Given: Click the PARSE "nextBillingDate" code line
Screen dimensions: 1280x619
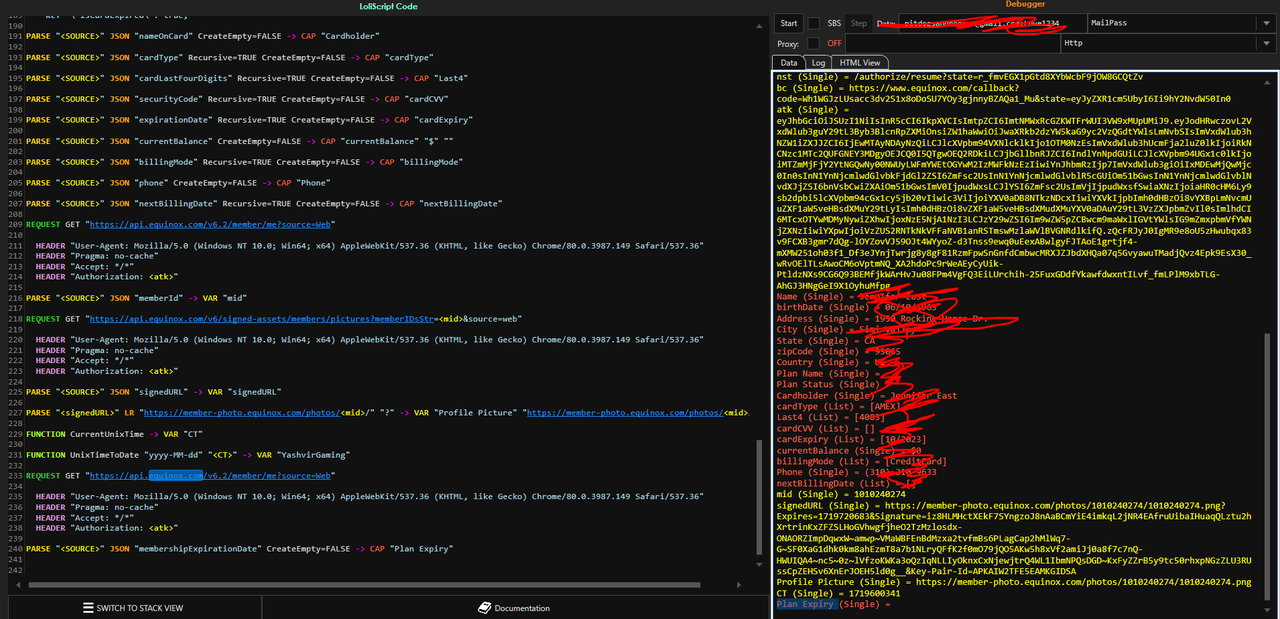Looking at the screenshot, I should point(264,204).
